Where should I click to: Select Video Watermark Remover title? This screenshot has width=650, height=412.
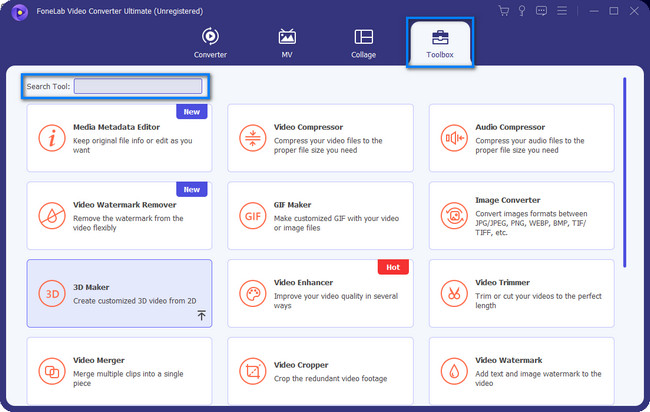(125, 205)
